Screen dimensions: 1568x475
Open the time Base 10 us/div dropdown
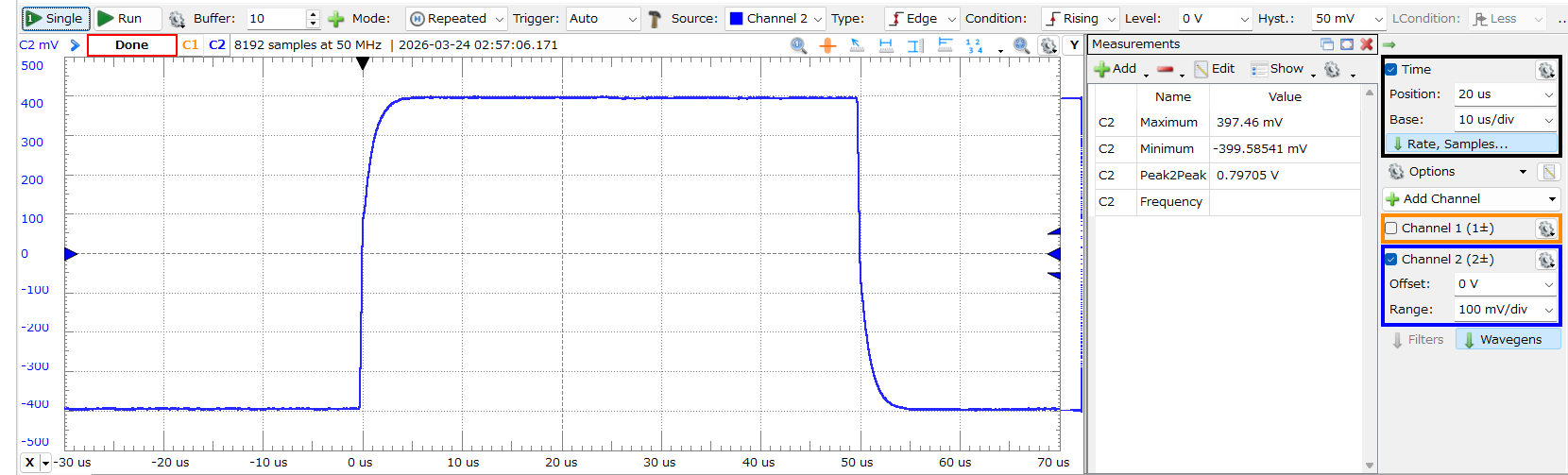click(1505, 119)
